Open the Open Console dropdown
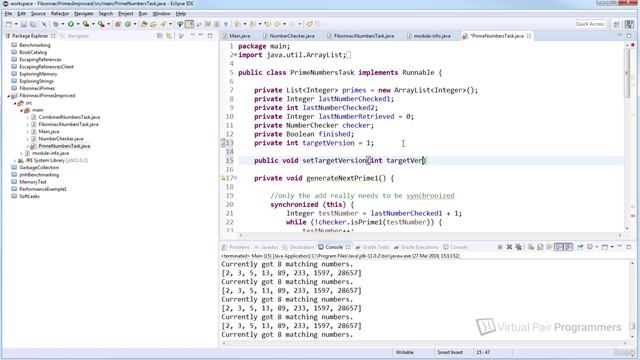 [612, 247]
